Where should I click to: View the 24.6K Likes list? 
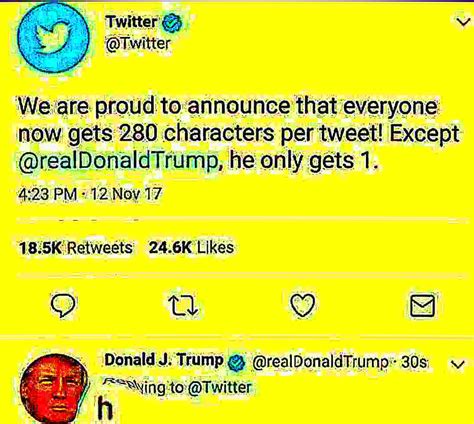point(191,247)
